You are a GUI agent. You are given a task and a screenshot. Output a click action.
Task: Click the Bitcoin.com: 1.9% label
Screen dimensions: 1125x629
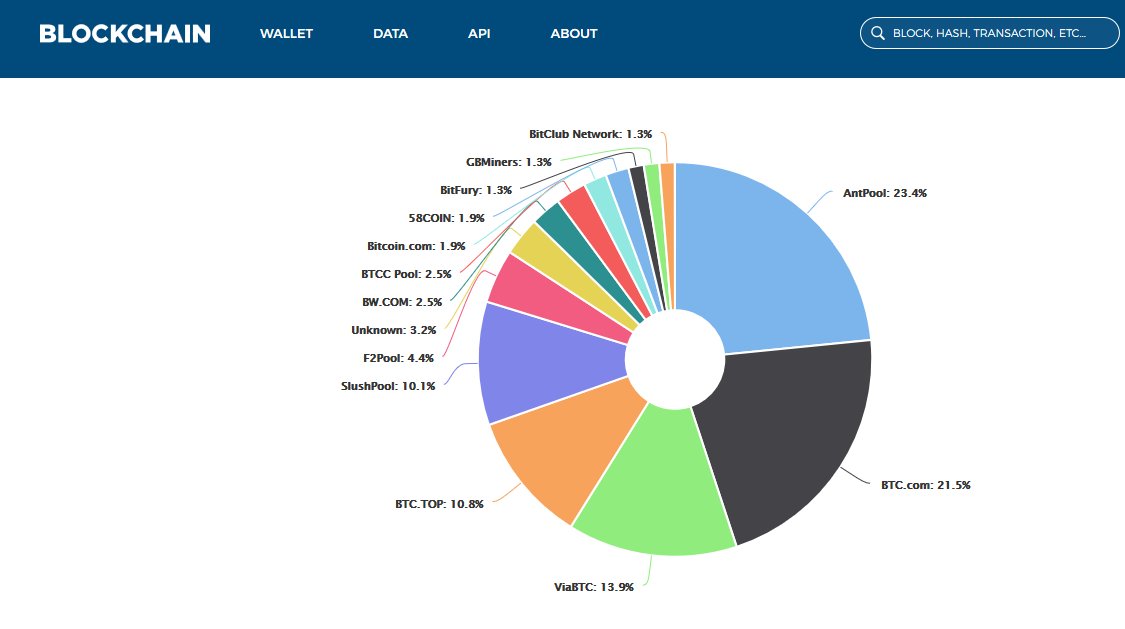coord(416,246)
